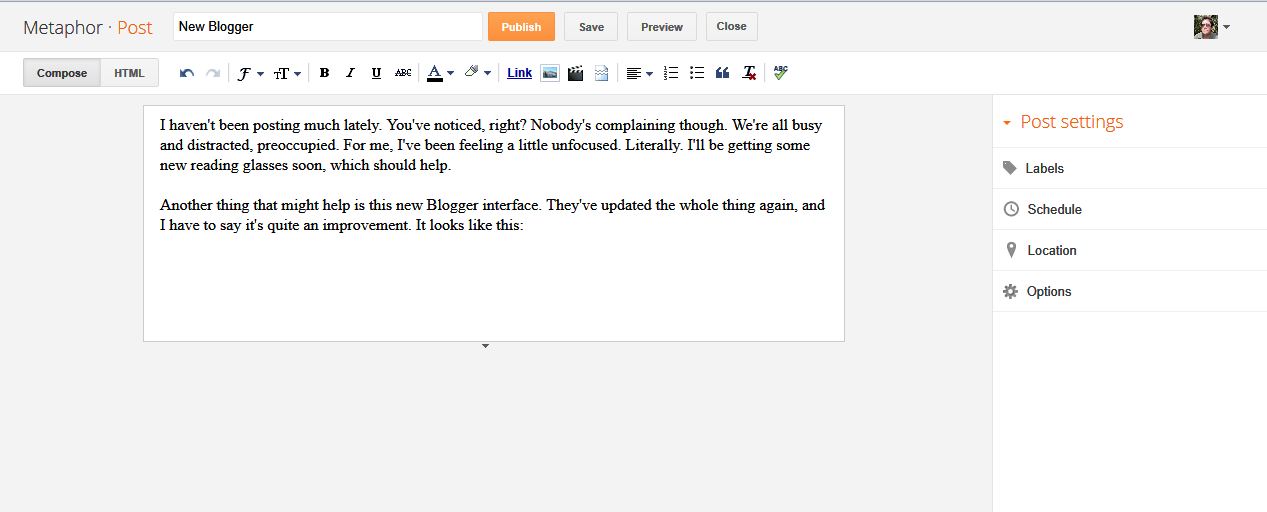
Task: Open the text color picker
Action: click(x=440, y=73)
